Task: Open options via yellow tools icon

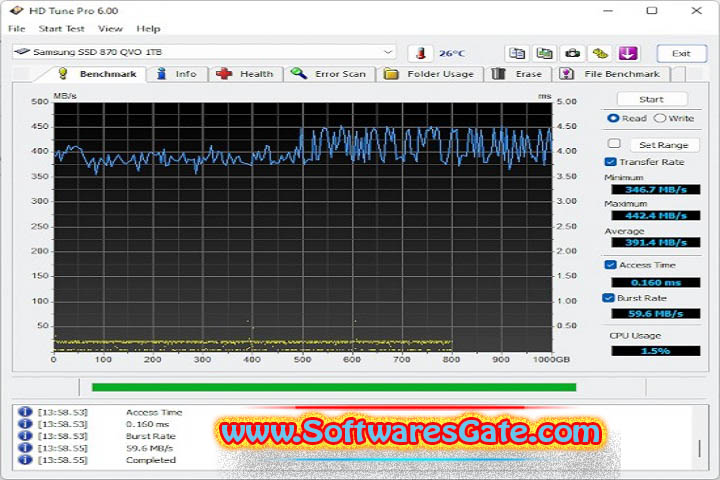Action: click(600, 53)
